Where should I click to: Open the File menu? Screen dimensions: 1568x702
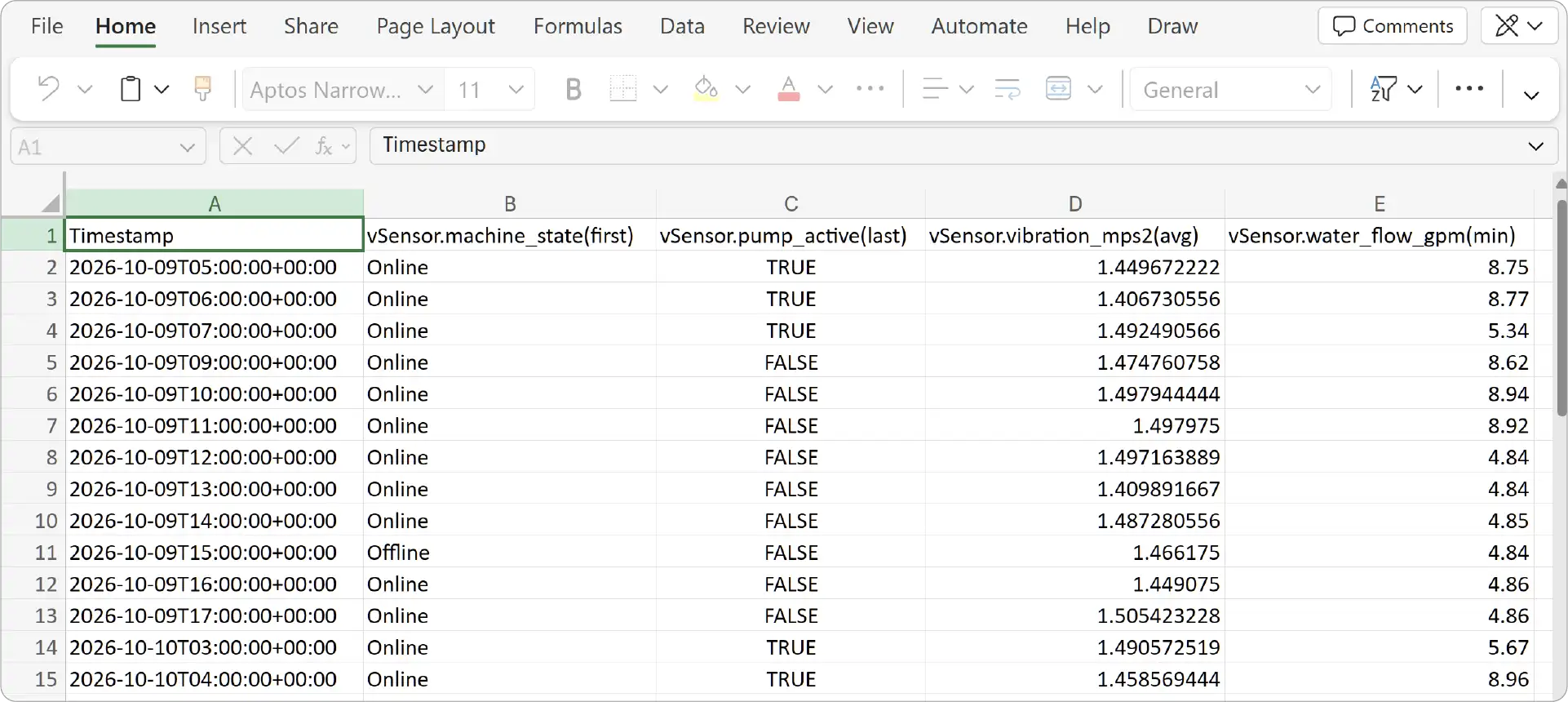[47, 26]
